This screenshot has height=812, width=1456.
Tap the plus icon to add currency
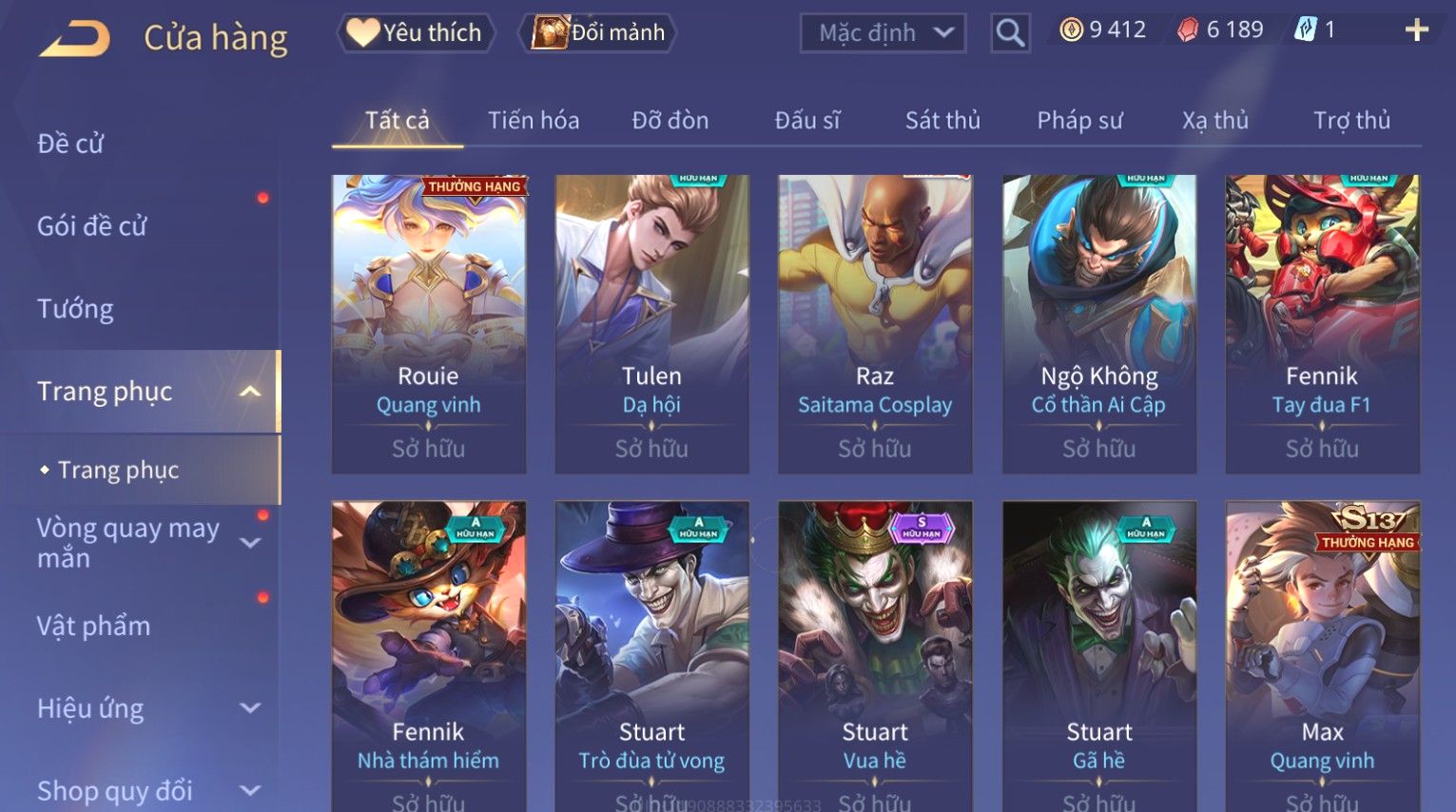coord(1416,30)
